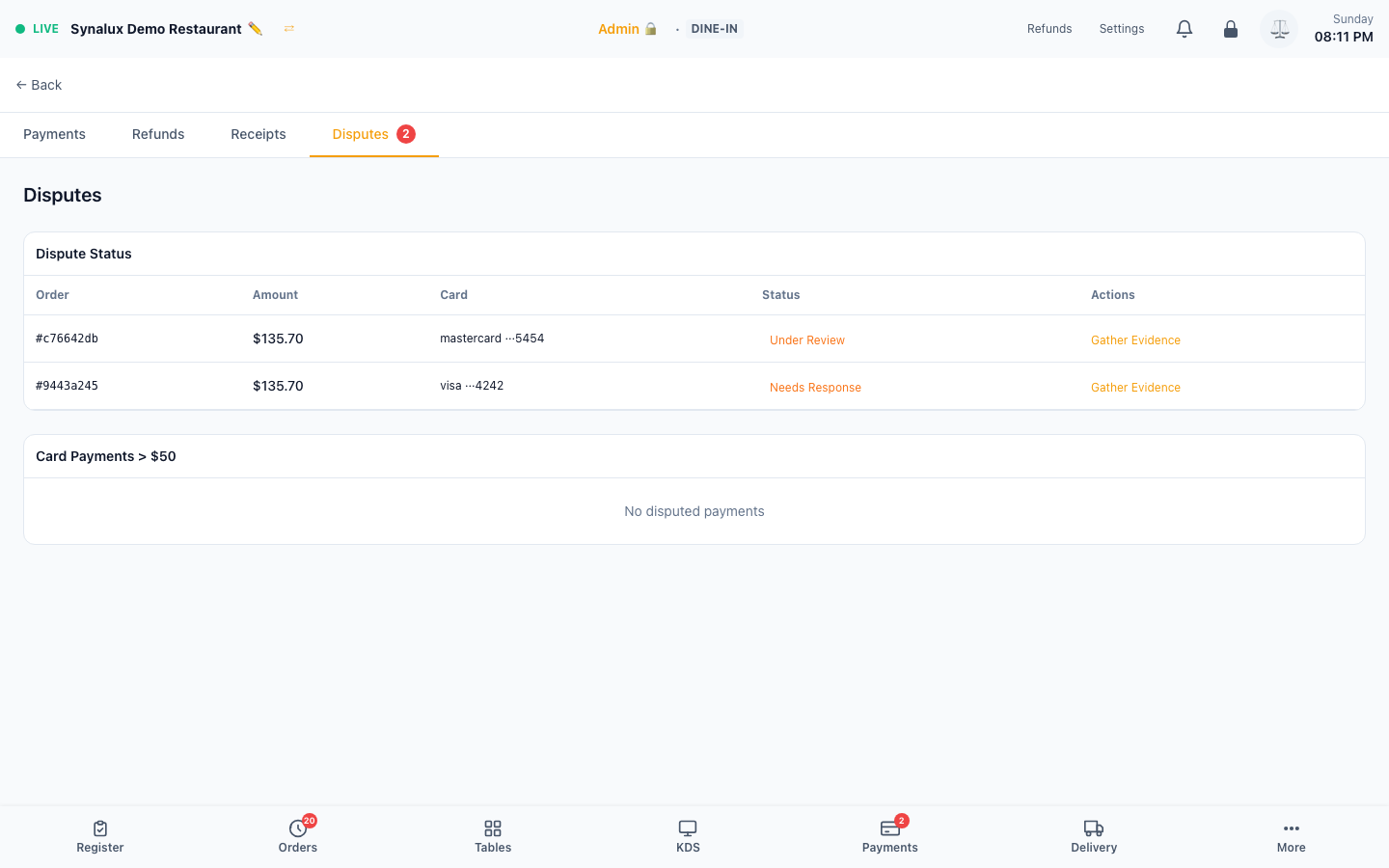Click the $135.70 amount for mastercard dispute
The width and height of the screenshot is (1389, 868).
point(278,339)
